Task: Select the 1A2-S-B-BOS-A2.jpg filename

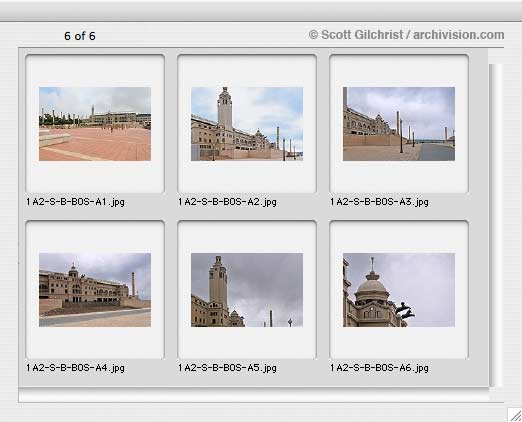Action: (x=227, y=202)
